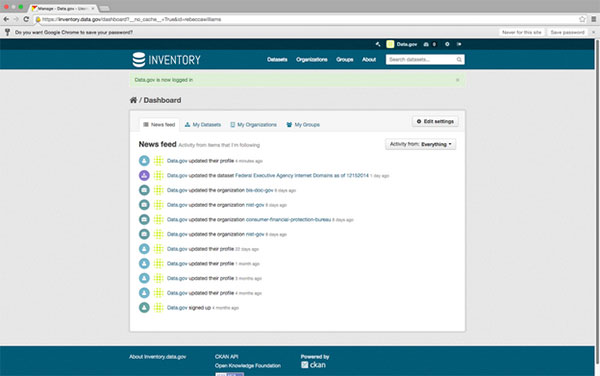Click the 'News feed' heading text
The image size is (600, 376).
point(157,144)
